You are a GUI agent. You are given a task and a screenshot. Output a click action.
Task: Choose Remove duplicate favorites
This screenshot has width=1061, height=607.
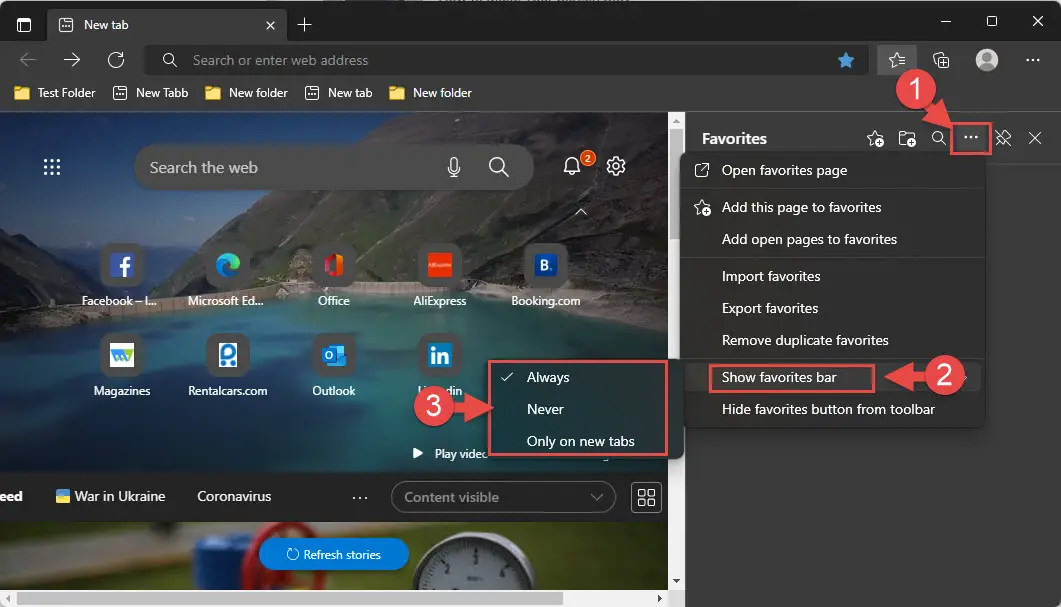pos(832,340)
